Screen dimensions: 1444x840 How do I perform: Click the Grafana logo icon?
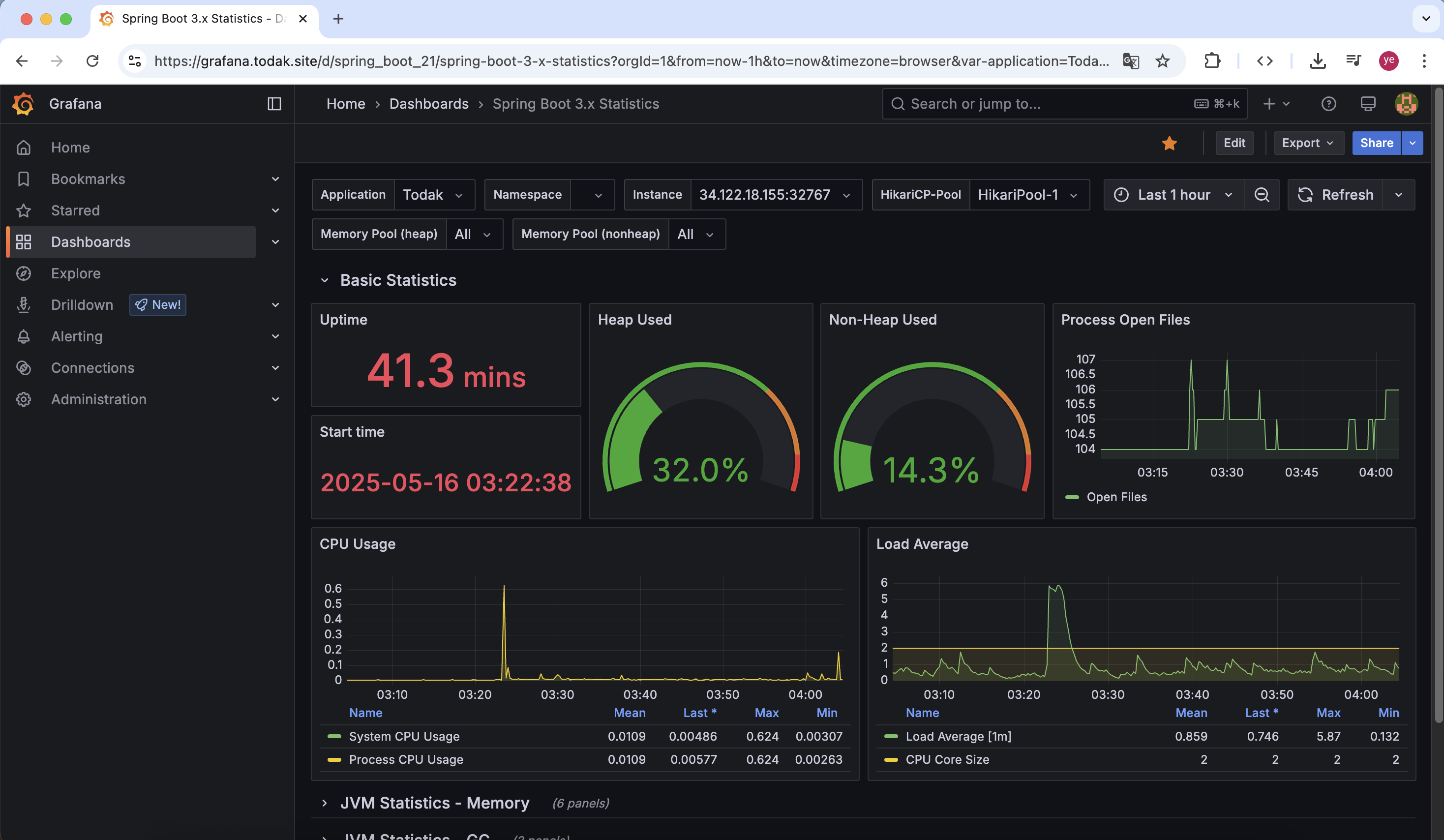tap(24, 104)
